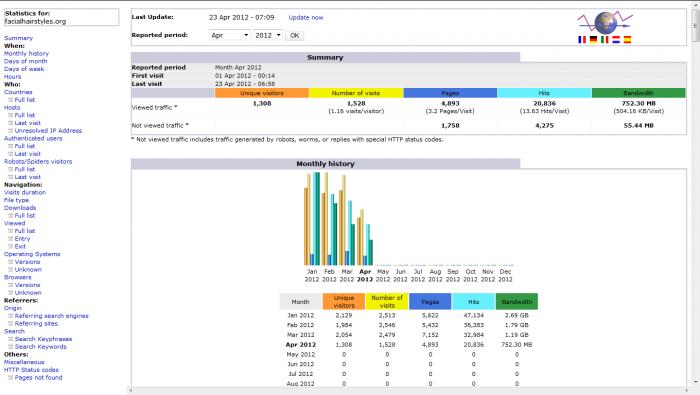This screenshot has height=395, width=700.
Task: Click list icon beside Unresolved IP Address
Action: click(11, 131)
